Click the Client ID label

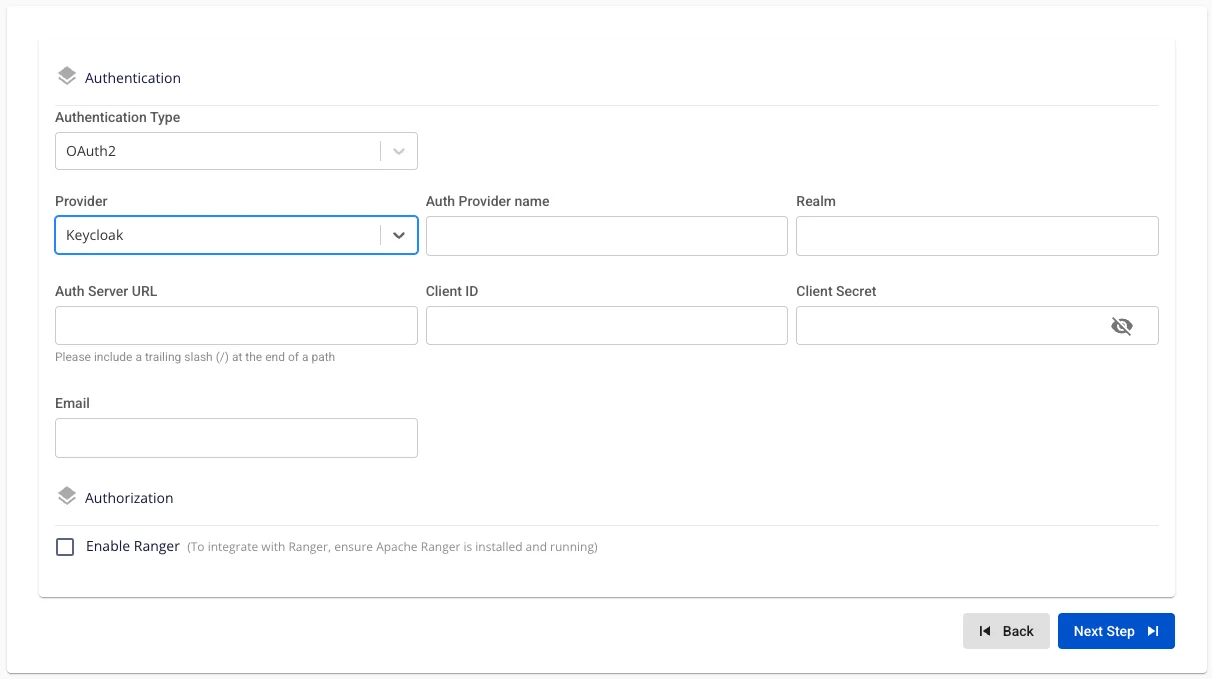[x=452, y=291]
